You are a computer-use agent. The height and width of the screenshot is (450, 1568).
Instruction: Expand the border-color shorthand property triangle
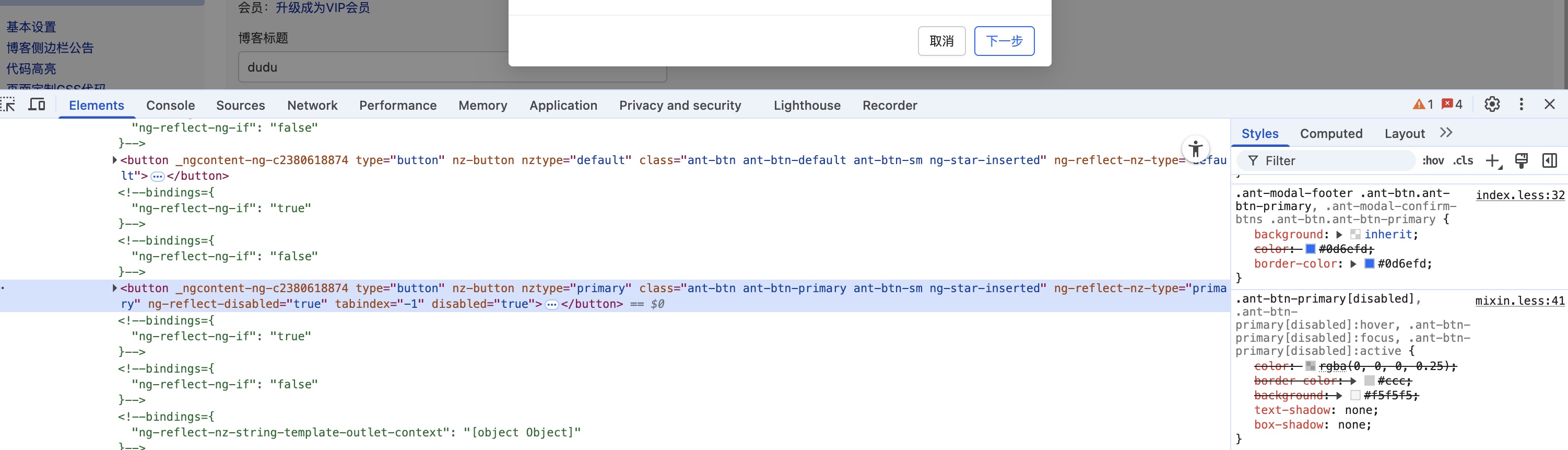(1353, 263)
